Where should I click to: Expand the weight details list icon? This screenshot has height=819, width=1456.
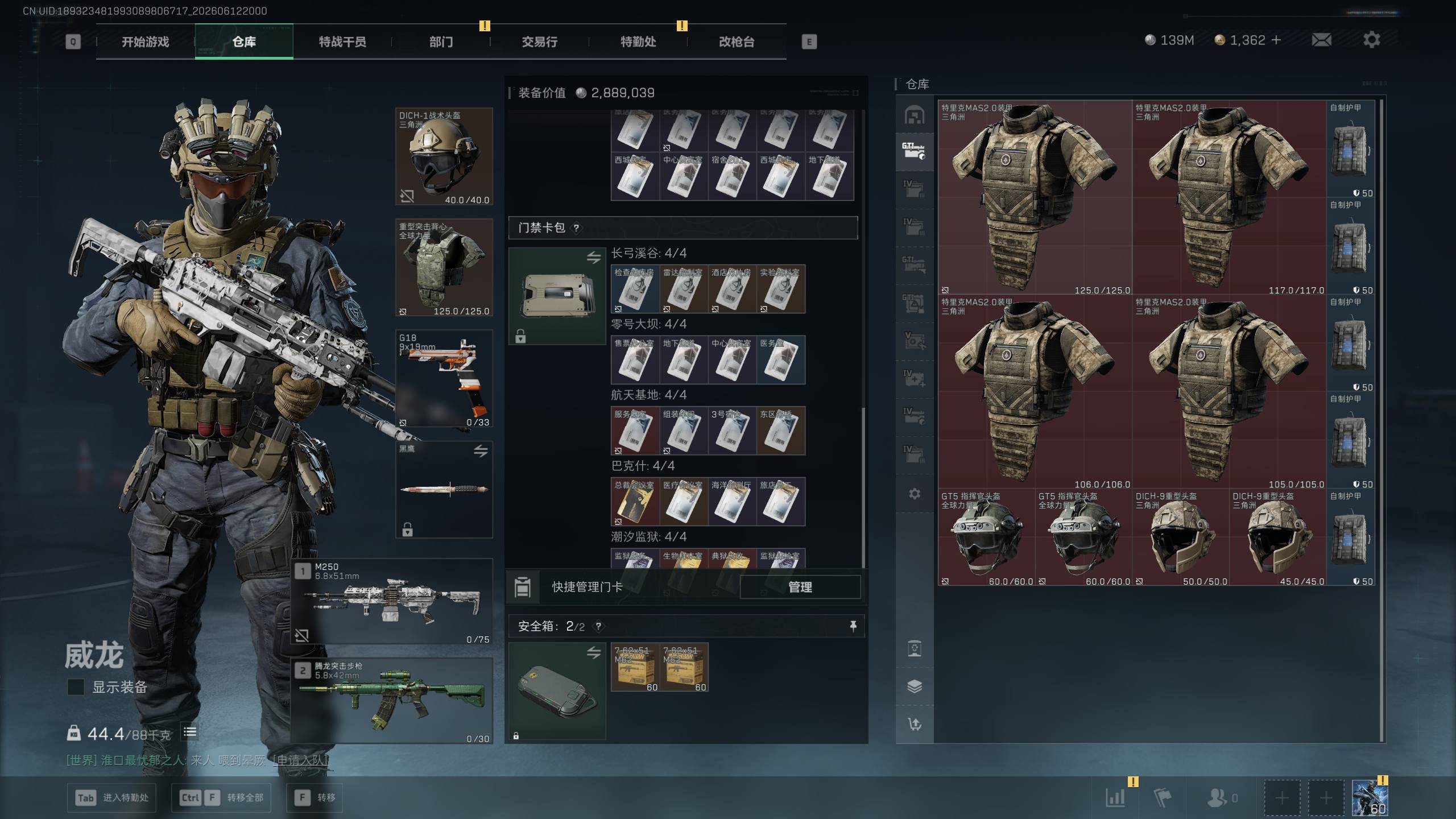pos(190,732)
